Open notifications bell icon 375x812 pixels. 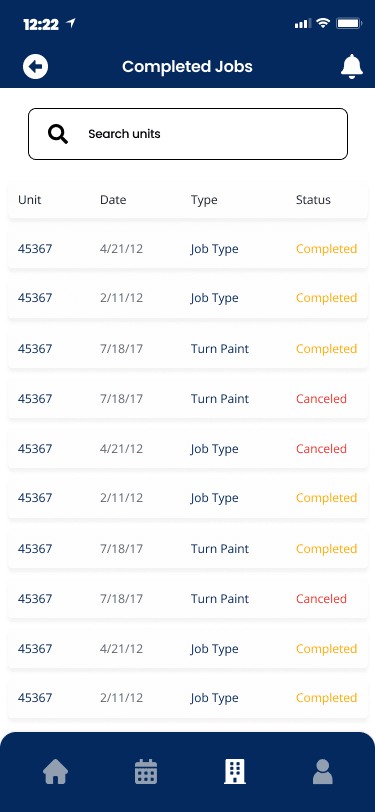click(x=352, y=66)
